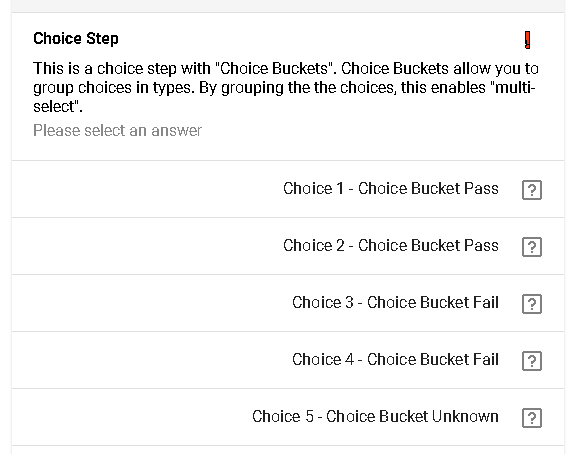576x454 pixels.
Task: Select Choice 4 - Choice Bucket Fail
Action: 395,359
